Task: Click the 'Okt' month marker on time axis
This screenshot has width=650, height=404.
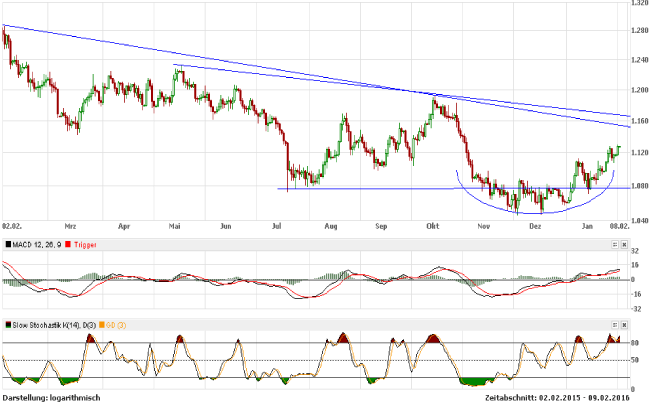Action: [x=433, y=227]
